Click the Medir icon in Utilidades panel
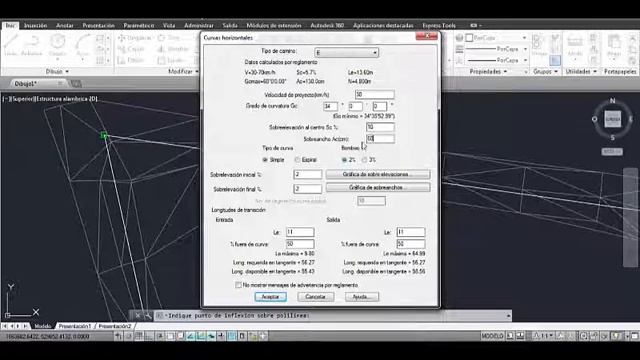The image size is (640, 360). pos(575,44)
